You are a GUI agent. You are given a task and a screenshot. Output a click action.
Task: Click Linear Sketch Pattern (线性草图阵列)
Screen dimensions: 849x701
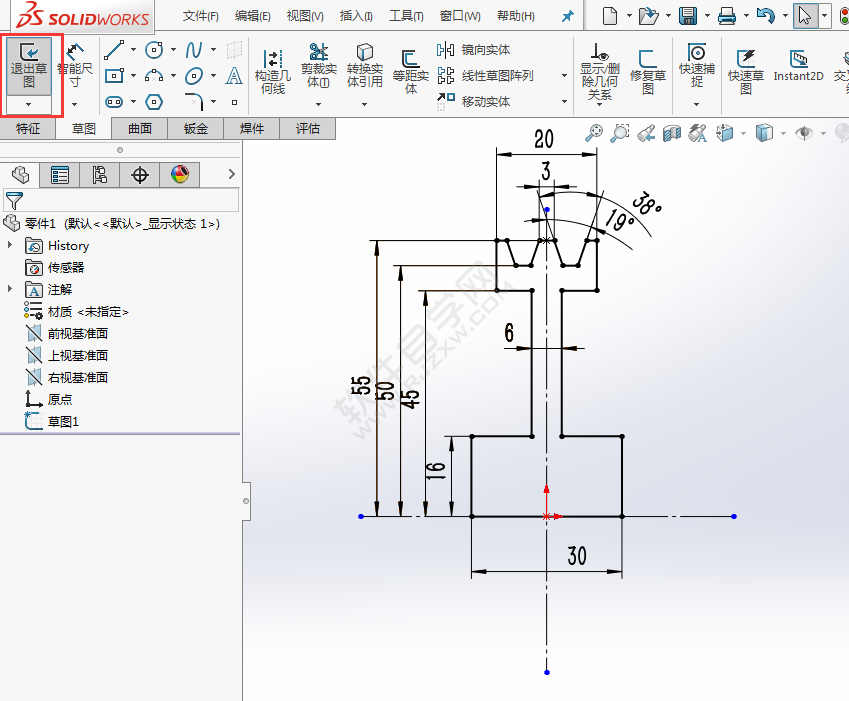(x=486, y=76)
